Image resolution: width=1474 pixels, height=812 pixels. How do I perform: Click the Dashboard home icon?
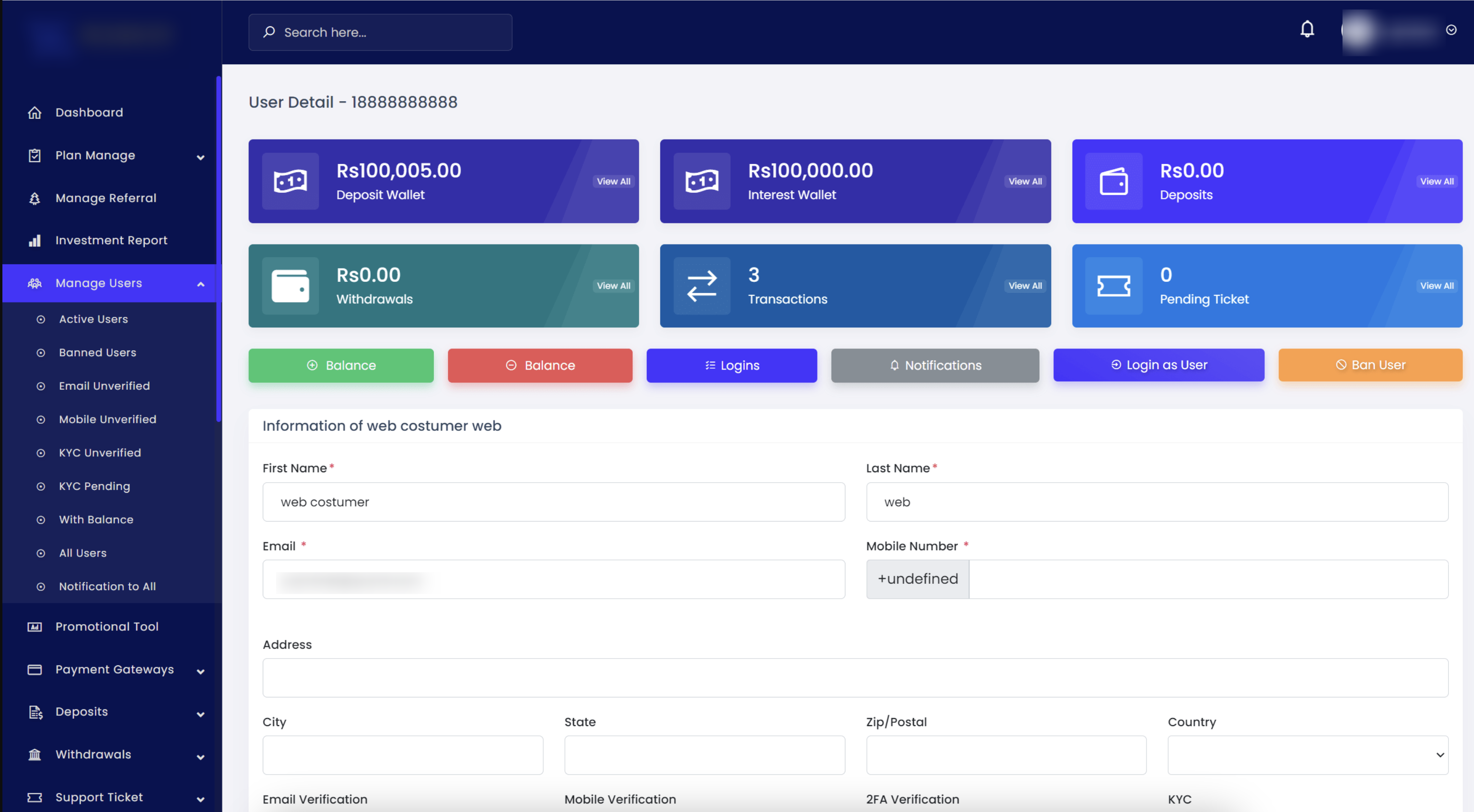coord(35,113)
